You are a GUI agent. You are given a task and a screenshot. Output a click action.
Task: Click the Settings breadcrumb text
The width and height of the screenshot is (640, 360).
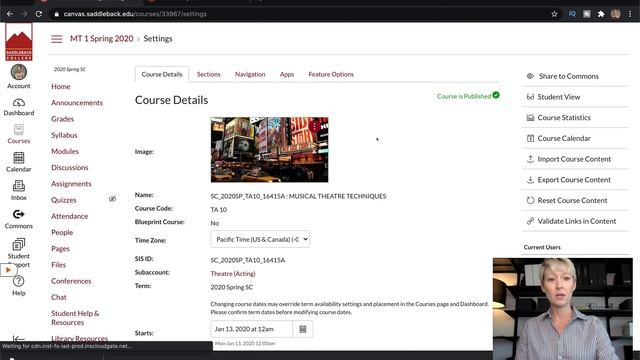(x=158, y=39)
